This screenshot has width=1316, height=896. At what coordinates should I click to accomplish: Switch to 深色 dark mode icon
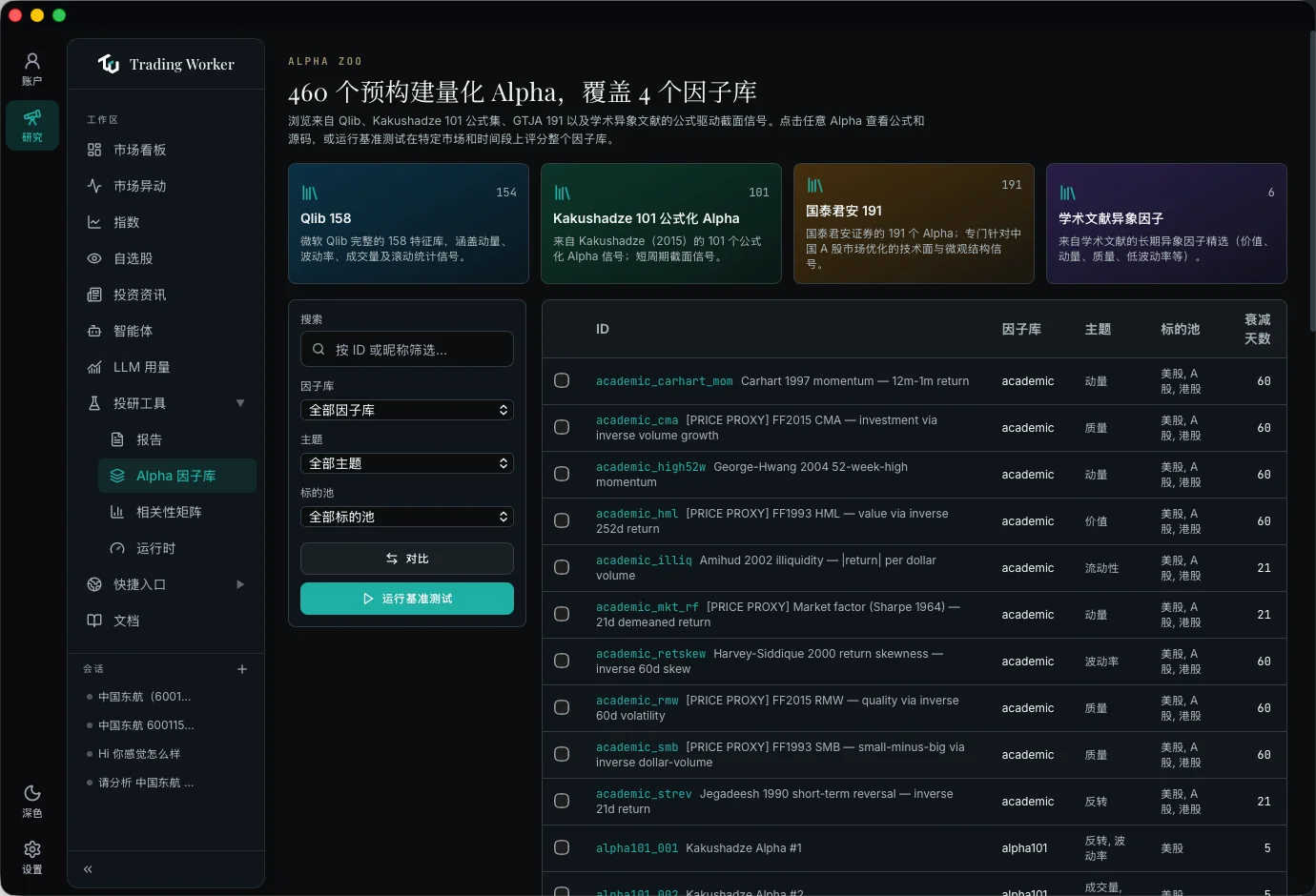[32, 793]
